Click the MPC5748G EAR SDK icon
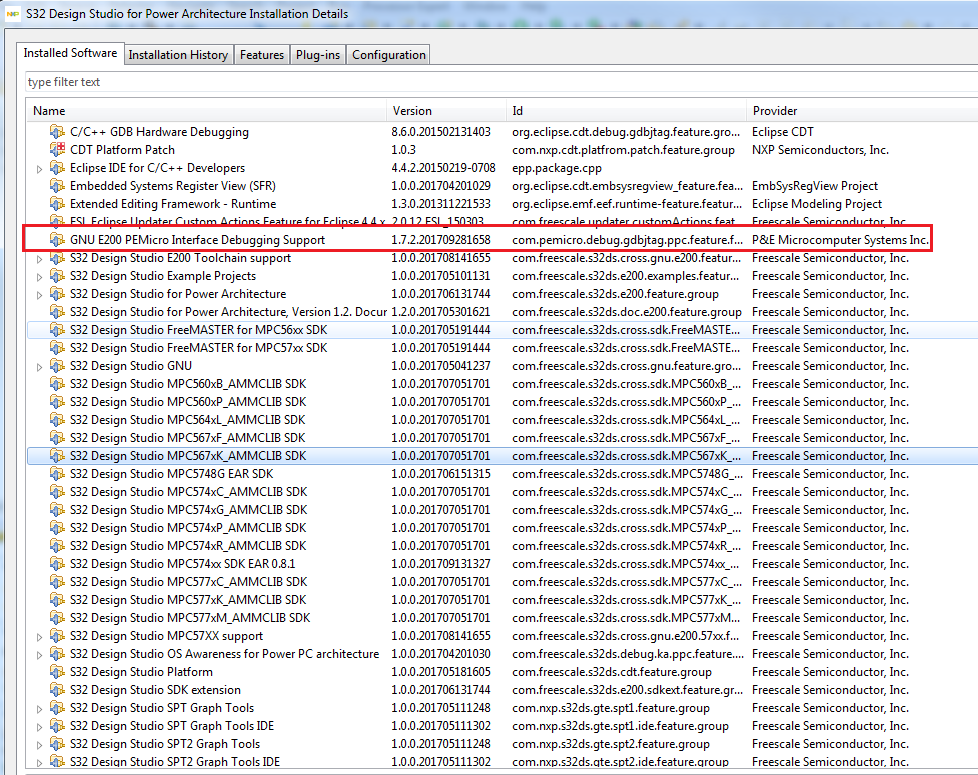This screenshot has width=978, height=775. (57, 474)
